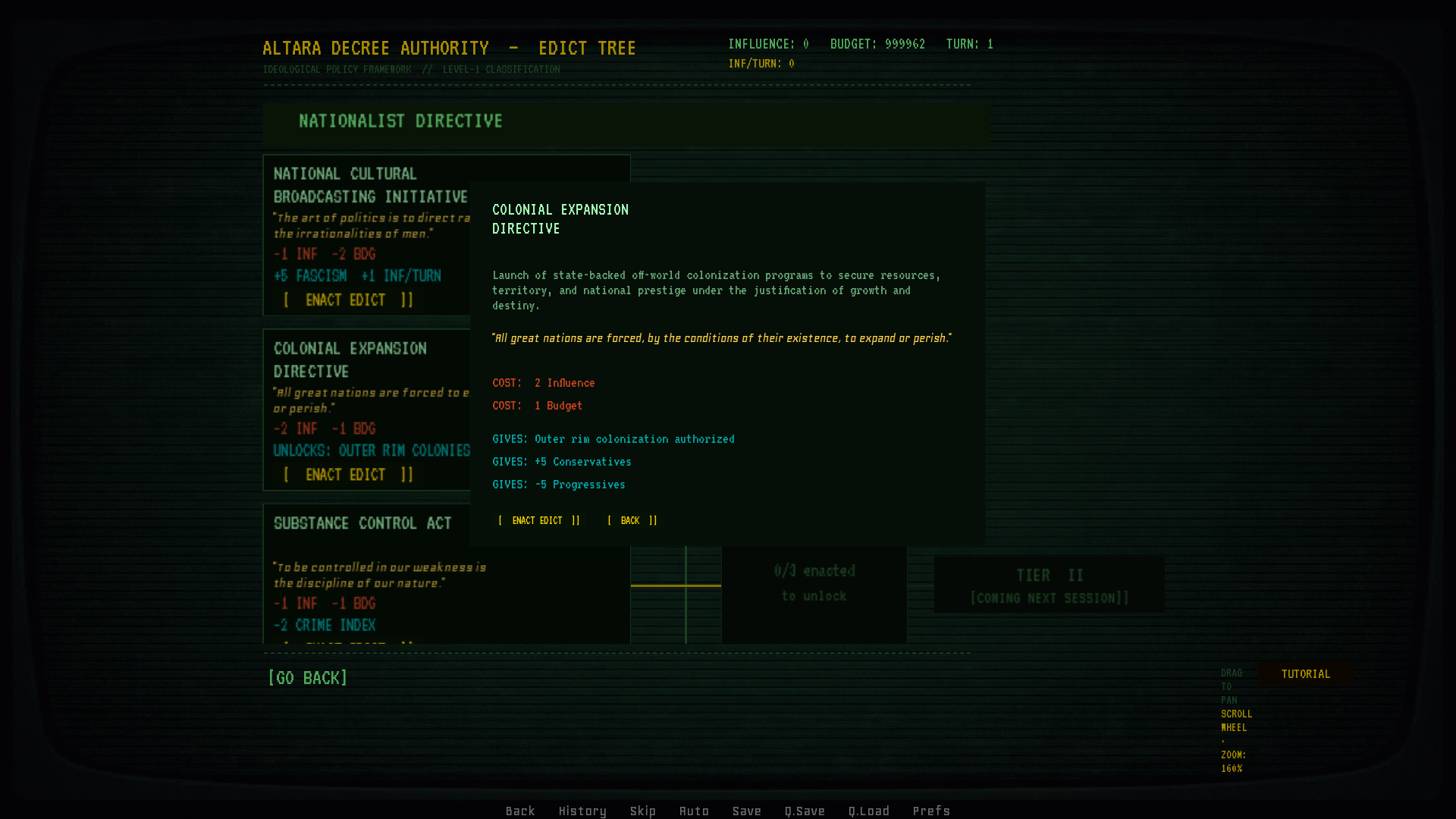Click ENACT EDICT in the Colonial Expansion popup
The height and width of the screenshot is (819, 1456).
(539, 520)
